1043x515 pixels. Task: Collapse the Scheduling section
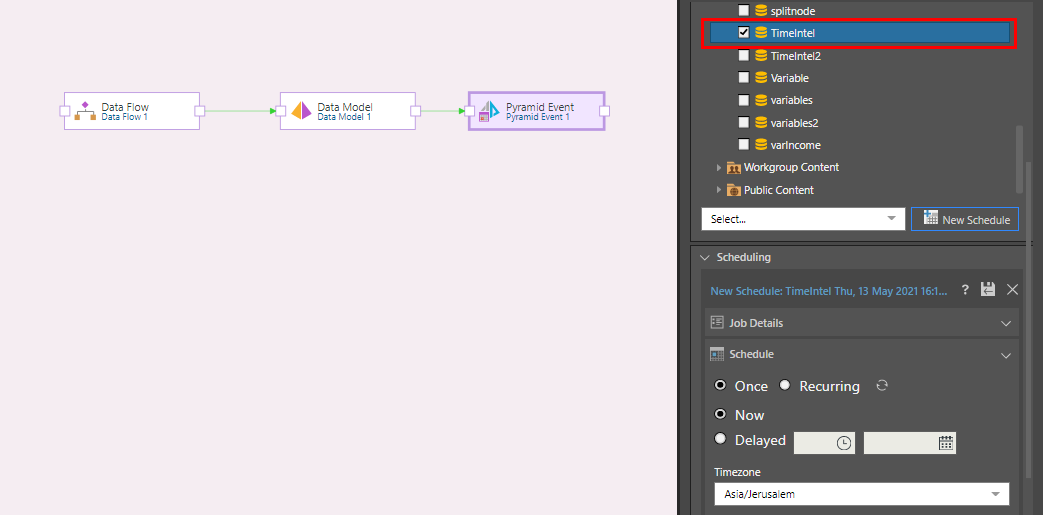coord(705,258)
